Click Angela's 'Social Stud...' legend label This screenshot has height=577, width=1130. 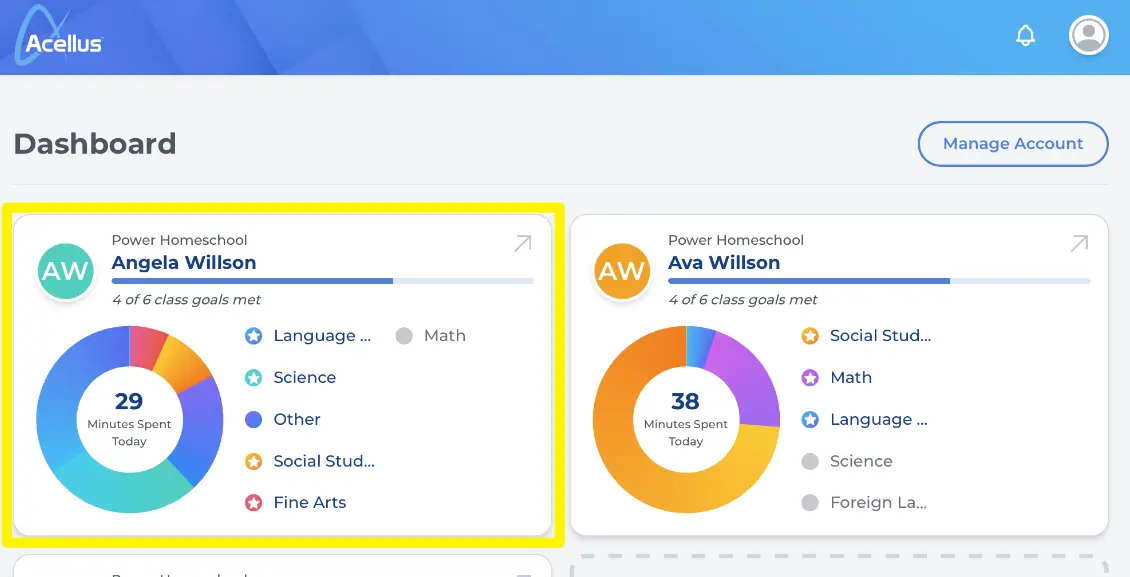click(x=324, y=461)
